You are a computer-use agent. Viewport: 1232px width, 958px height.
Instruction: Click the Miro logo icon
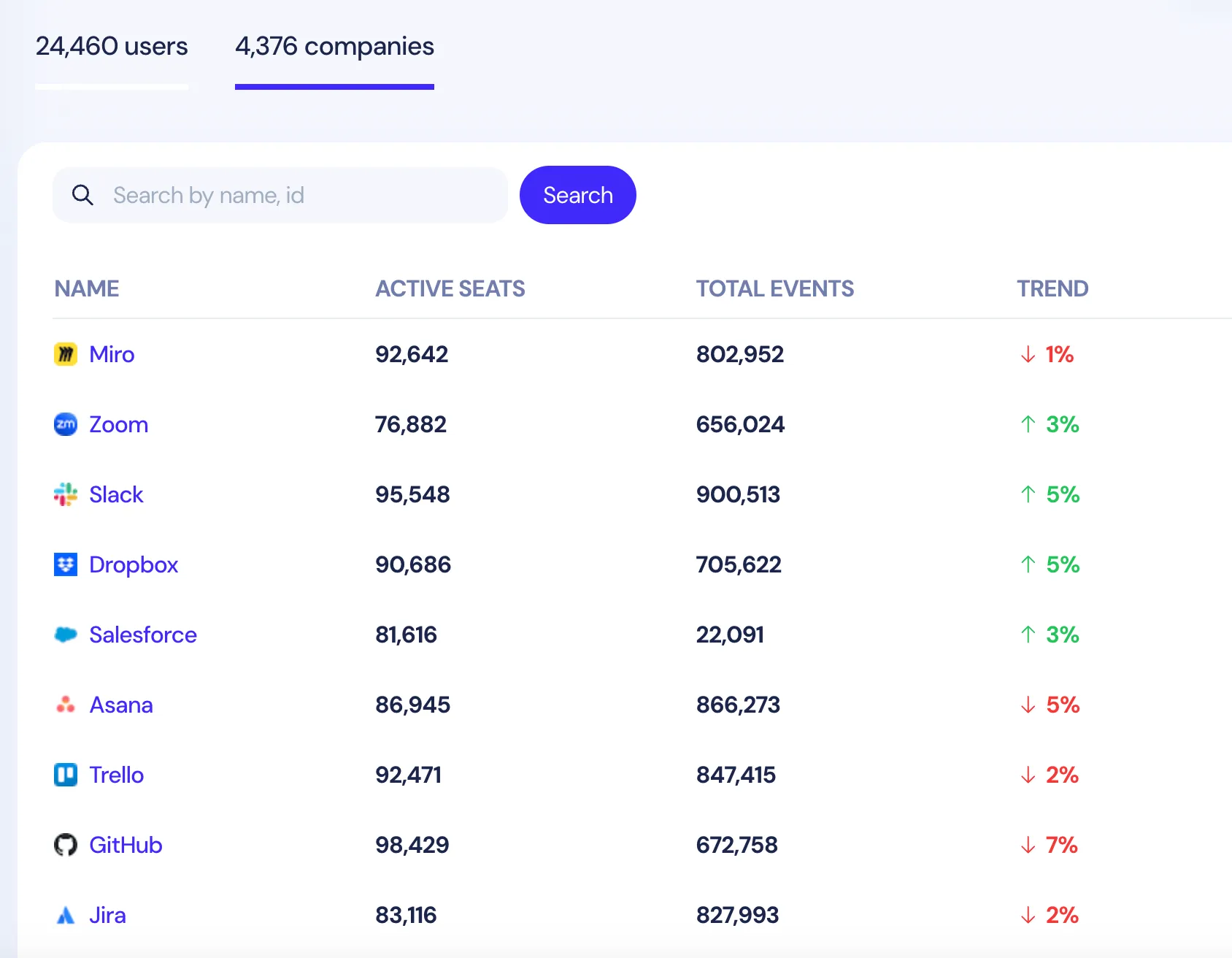[x=65, y=354]
